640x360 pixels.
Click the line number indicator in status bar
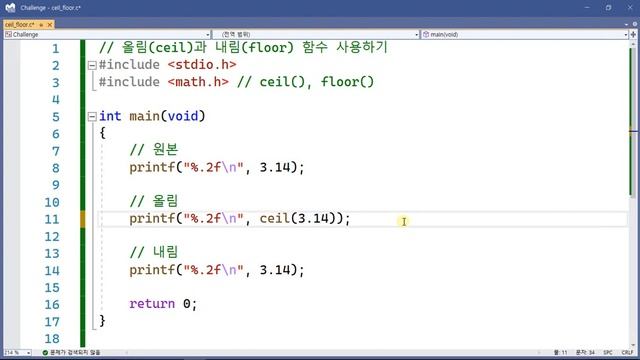point(560,352)
